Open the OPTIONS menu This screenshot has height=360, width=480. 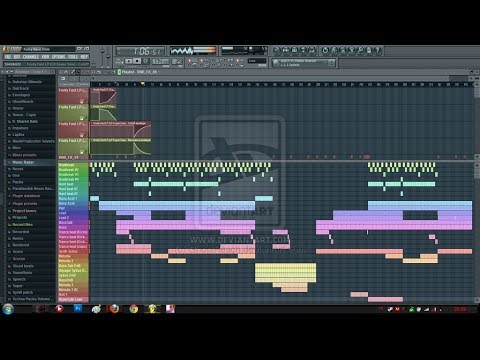[x=59, y=57]
